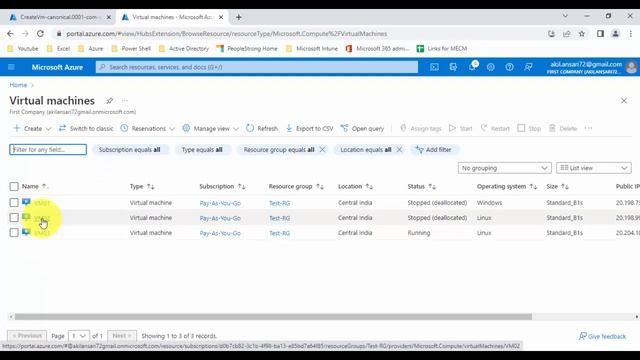Click the Type equals all filter pill
This screenshot has height=360, width=640.
click(x=202, y=150)
